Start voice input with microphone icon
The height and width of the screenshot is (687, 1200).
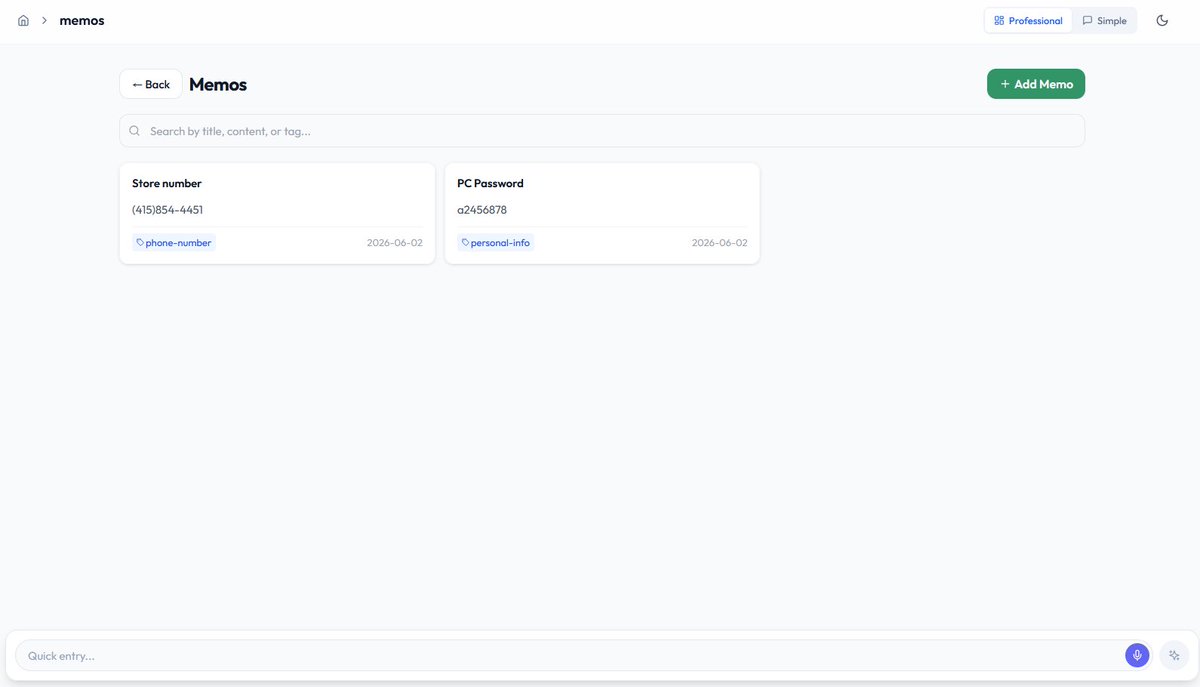pyautogui.click(x=1137, y=655)
